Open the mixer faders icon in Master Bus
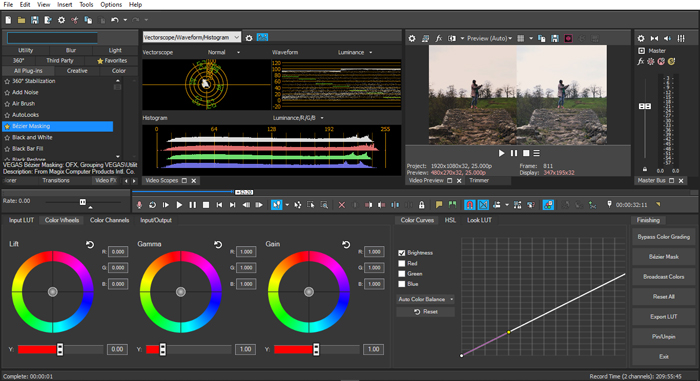The width and height of the screenshot is (700, 381). [x=681, y=38]
